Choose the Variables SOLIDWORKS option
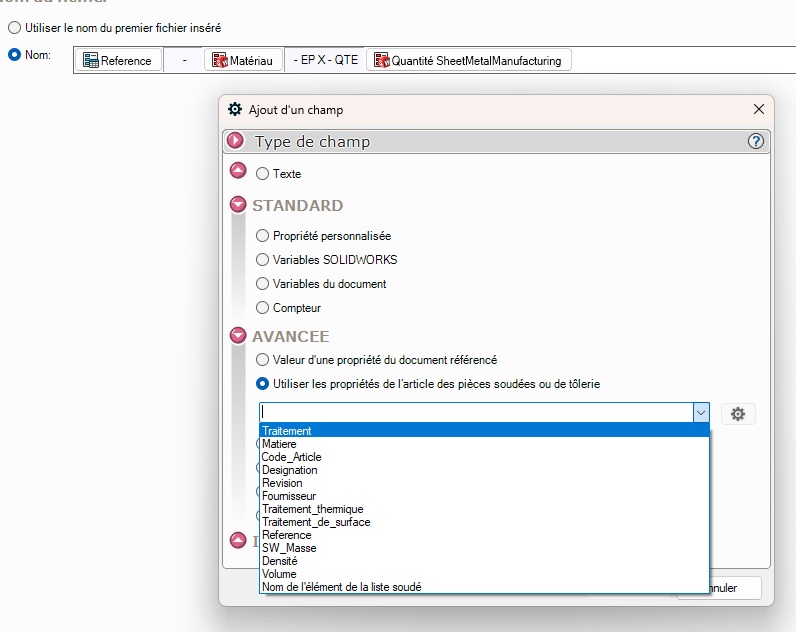 [x=263, y=260]
